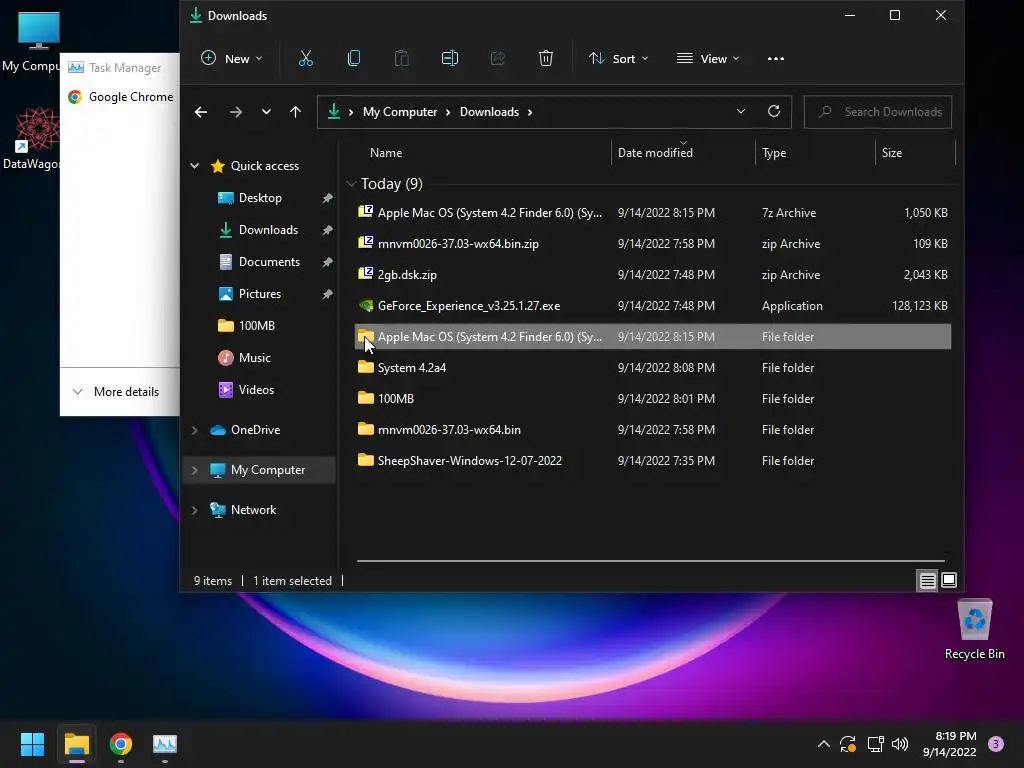
Task: Expand the OneDrive tree node
Action: click(194, 430)
